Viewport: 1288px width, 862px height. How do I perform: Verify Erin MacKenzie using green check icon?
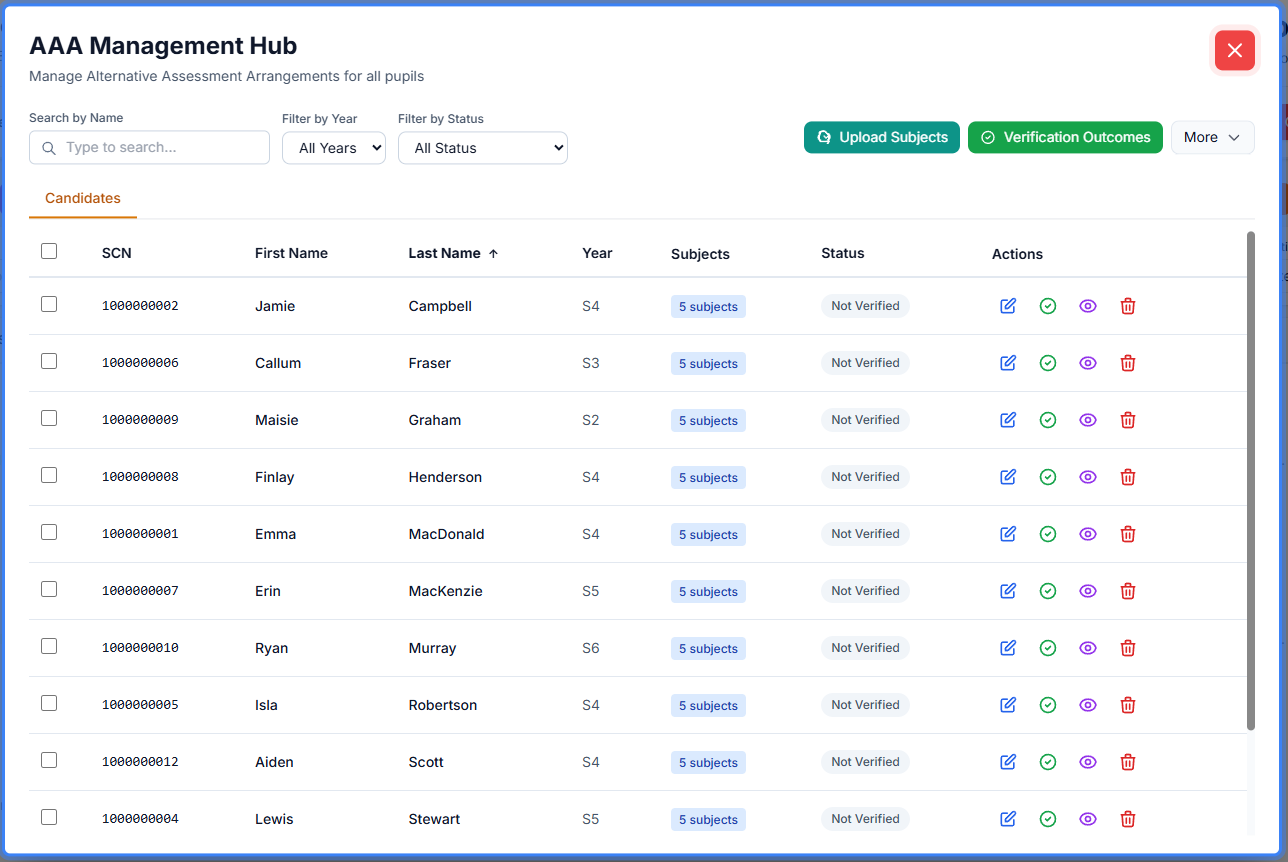coord(1048,591)
